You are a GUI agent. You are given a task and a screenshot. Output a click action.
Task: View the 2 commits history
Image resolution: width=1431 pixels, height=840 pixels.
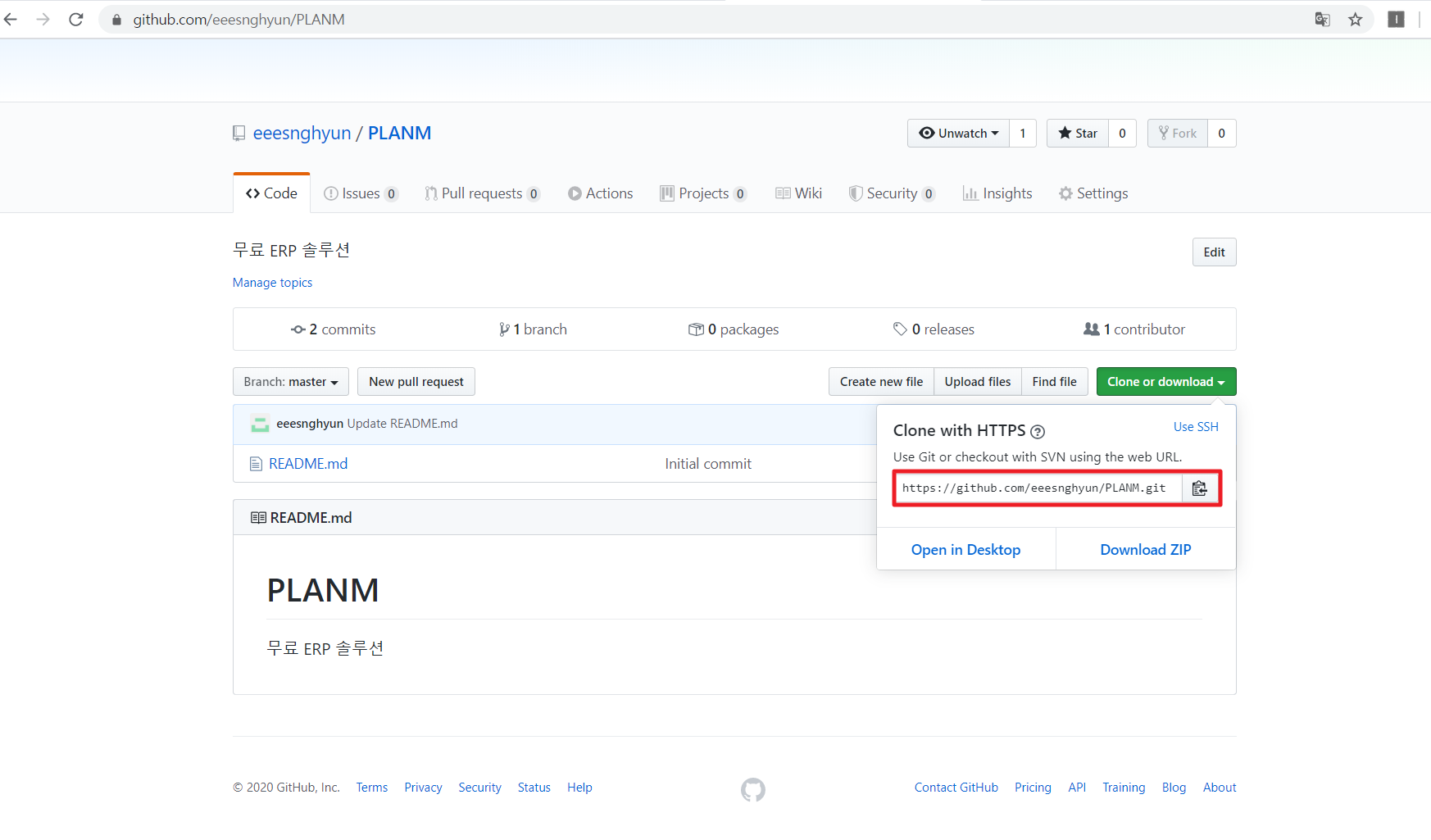tap(334, 329)
